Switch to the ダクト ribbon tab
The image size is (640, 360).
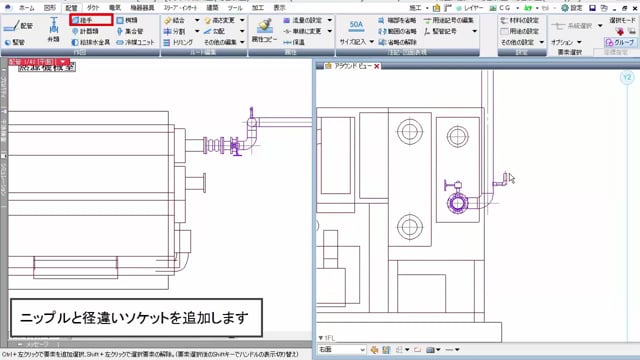point(93,8)
